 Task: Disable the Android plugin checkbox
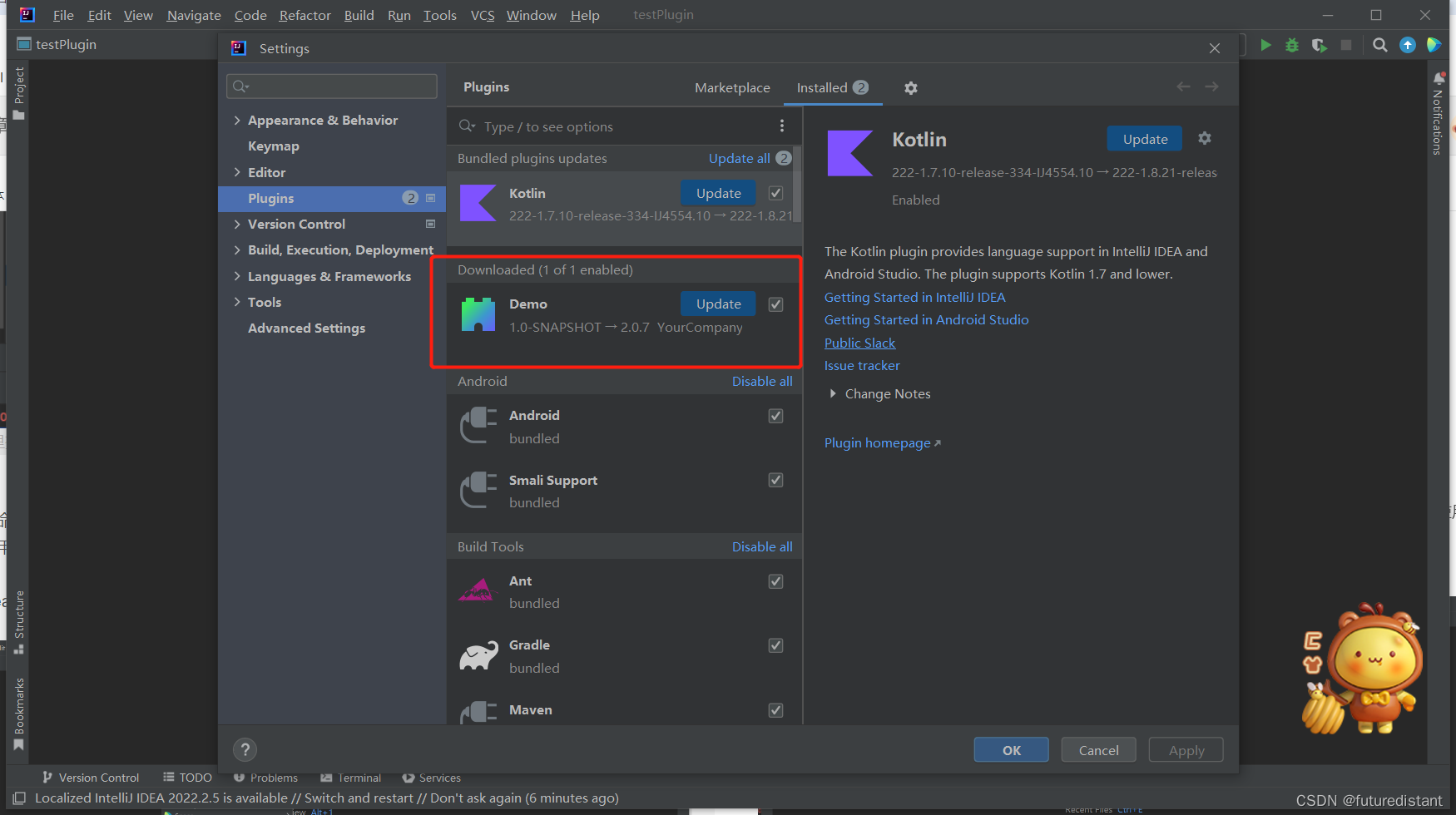[x=775, y=416]
